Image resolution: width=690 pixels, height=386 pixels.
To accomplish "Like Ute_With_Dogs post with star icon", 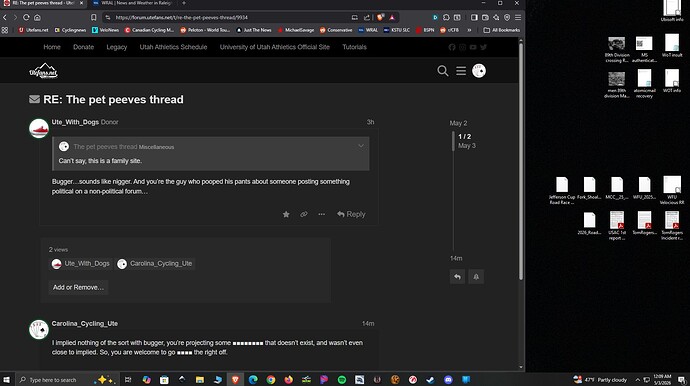I will click(286, 214).
